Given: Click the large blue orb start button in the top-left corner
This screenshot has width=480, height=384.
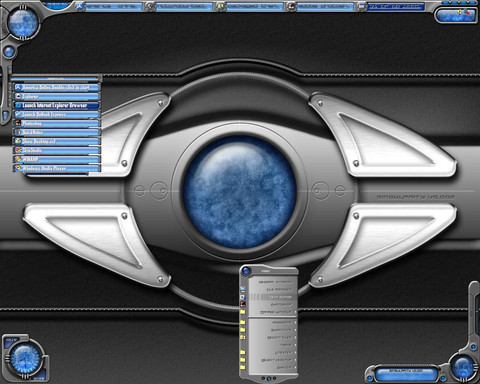Looking at the screenshot, I should coord(23,23).
